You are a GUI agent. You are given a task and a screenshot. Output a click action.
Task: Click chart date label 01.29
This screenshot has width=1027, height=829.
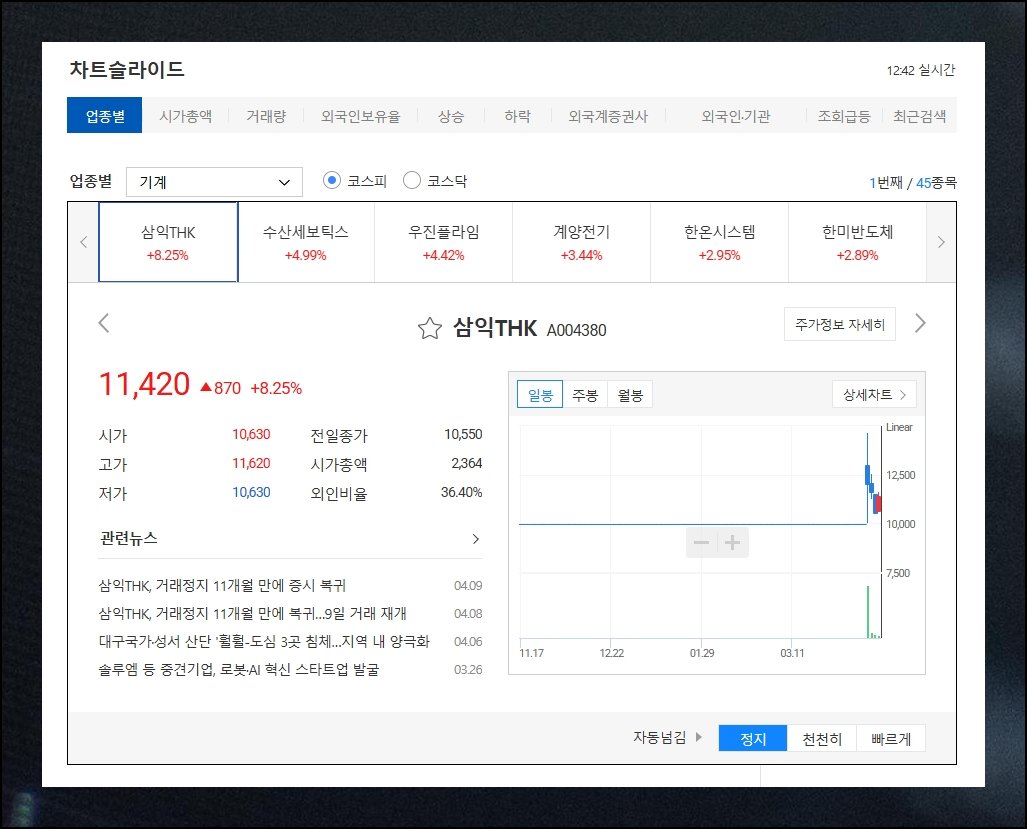point(701,653)
